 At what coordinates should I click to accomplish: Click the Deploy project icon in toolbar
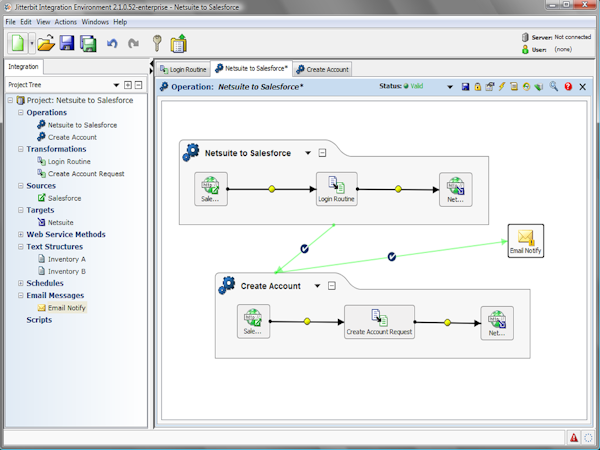(x=178, y=43)
